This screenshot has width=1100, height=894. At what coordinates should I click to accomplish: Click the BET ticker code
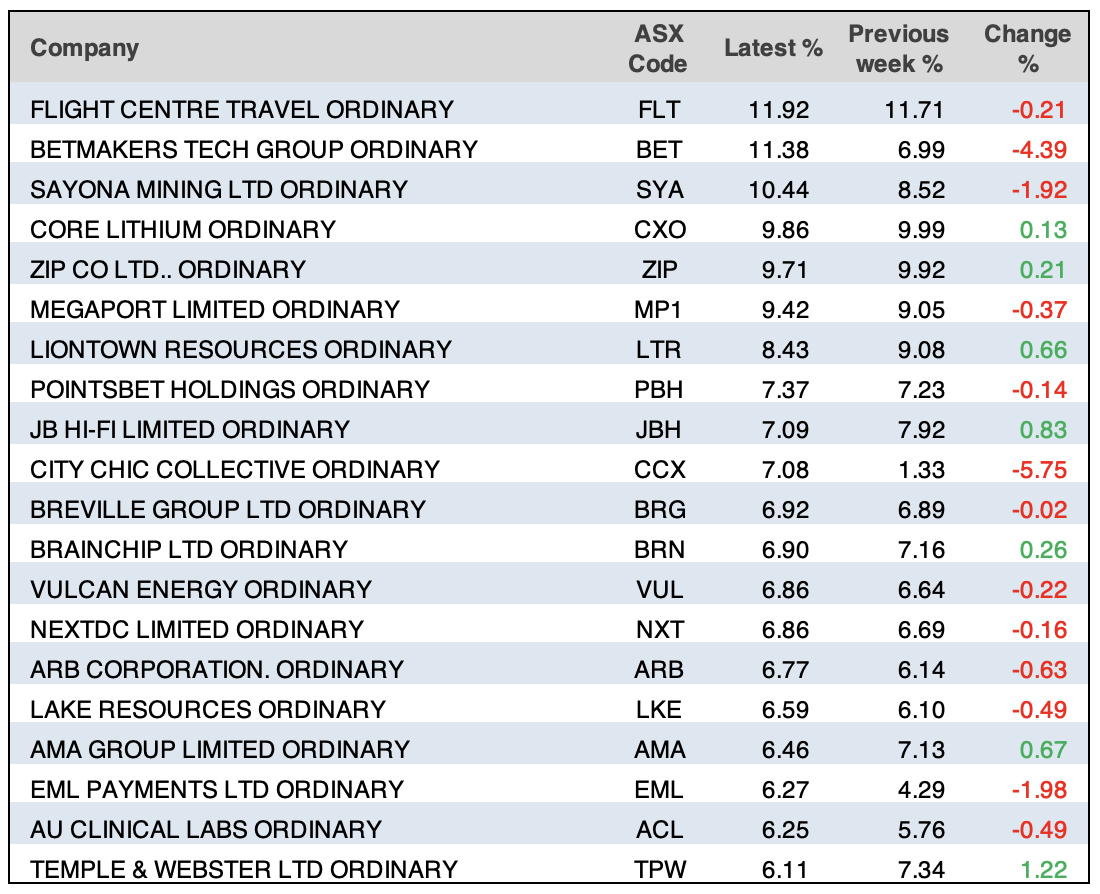click(659, 149)
